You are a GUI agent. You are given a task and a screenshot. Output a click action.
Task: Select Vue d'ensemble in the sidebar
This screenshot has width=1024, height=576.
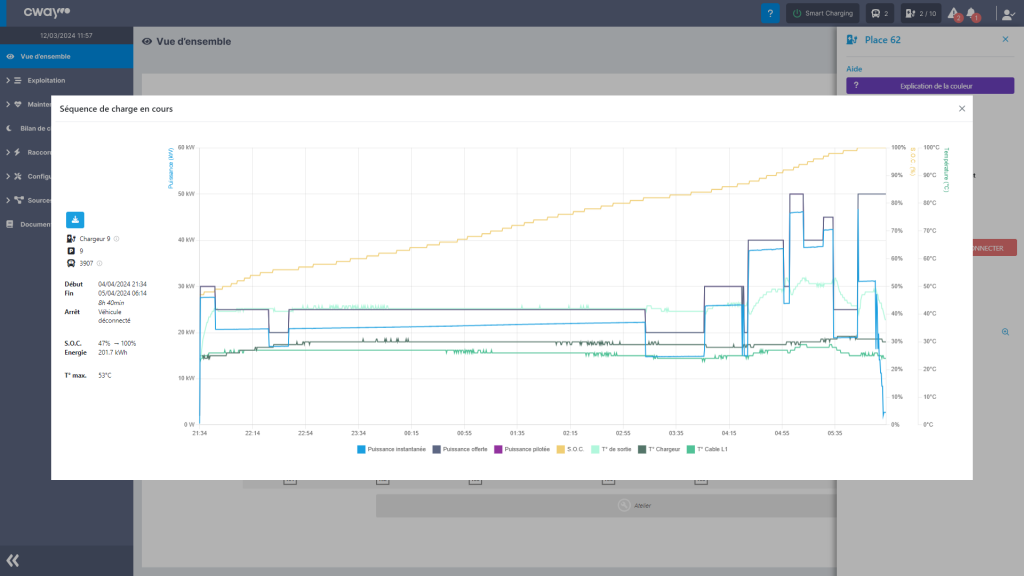click(45, 56)
